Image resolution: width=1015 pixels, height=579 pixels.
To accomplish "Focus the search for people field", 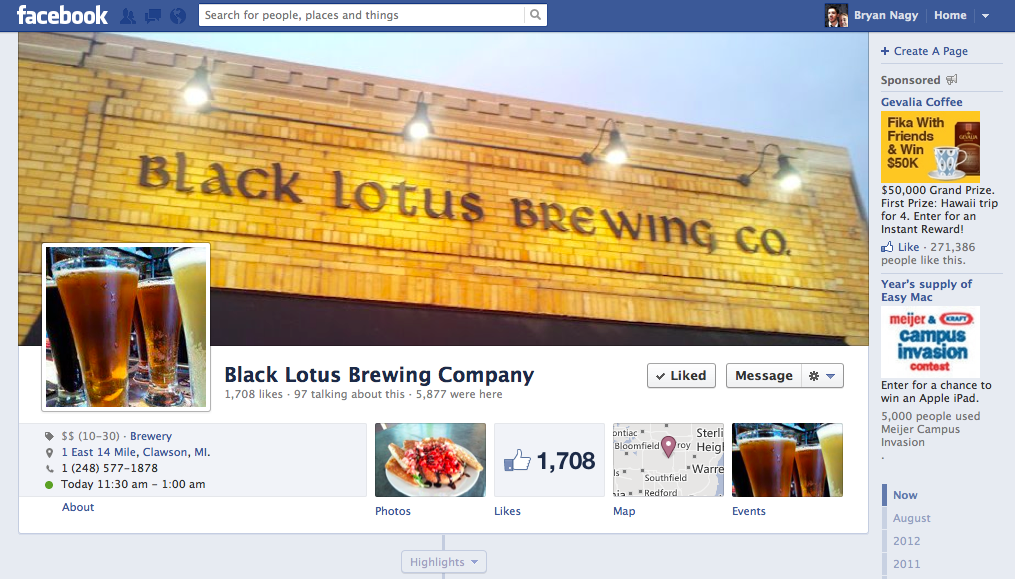I will coord(362,15).
